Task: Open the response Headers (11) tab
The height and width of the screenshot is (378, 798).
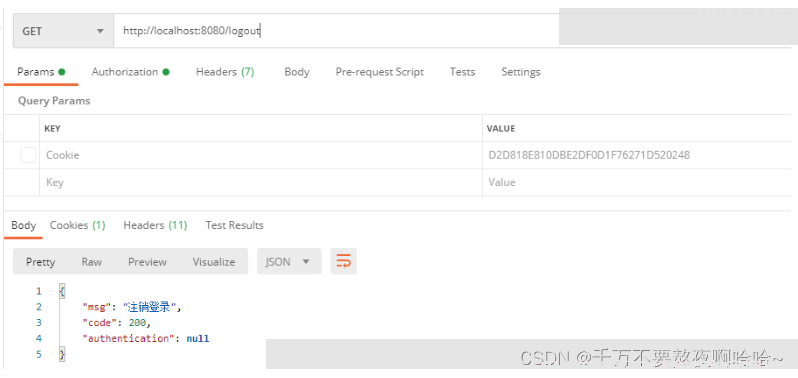Action: coord(155,225)
